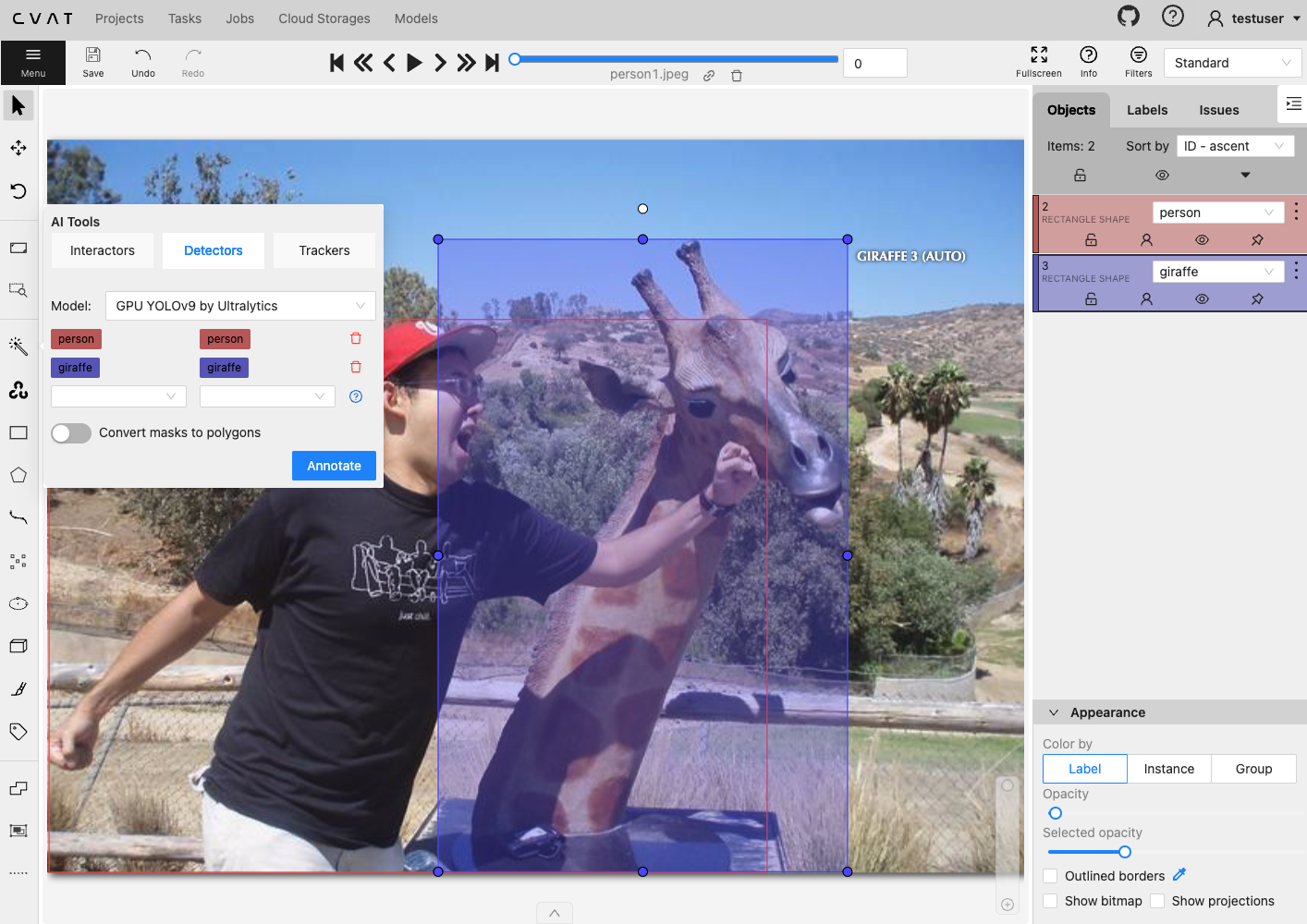Expand all objects with the caret arrow

[x=1245, y=176]
